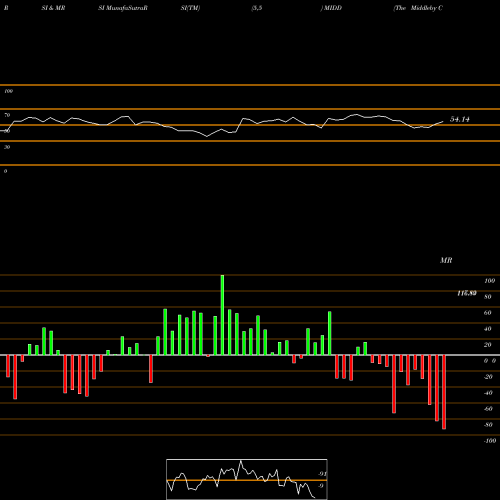Click the RSI value label 54.14
The image size is (500, 500).
click(460, 119)
